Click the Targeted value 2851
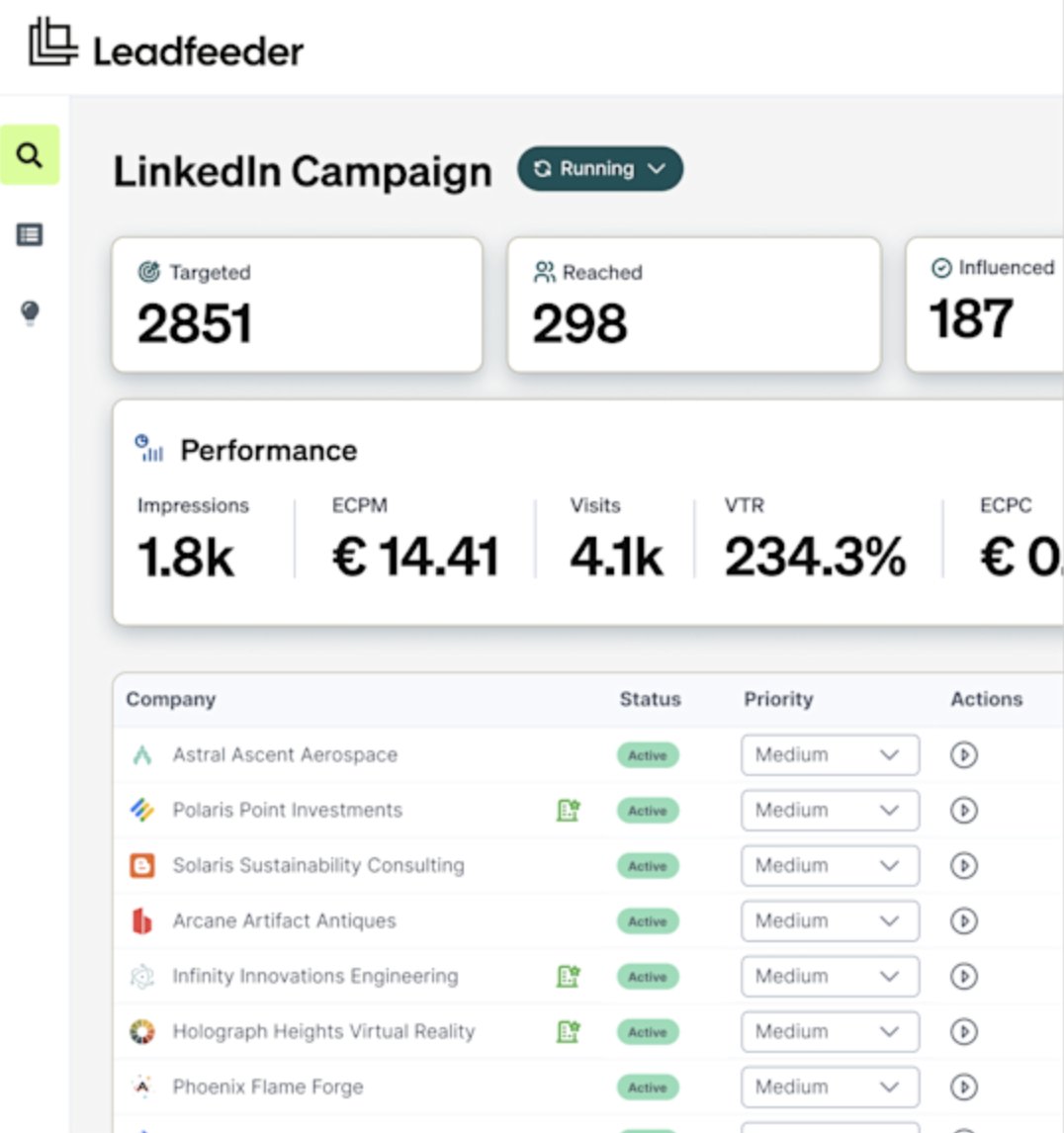This screenshot has height=1133, width=1064. pos(195,323)
